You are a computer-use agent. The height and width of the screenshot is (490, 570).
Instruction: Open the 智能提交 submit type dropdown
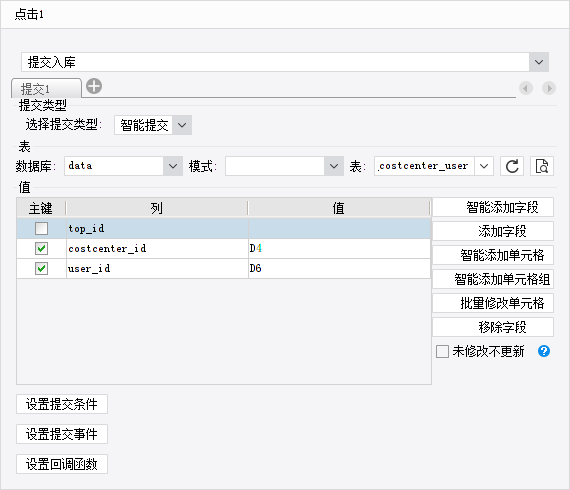point(182,125)
